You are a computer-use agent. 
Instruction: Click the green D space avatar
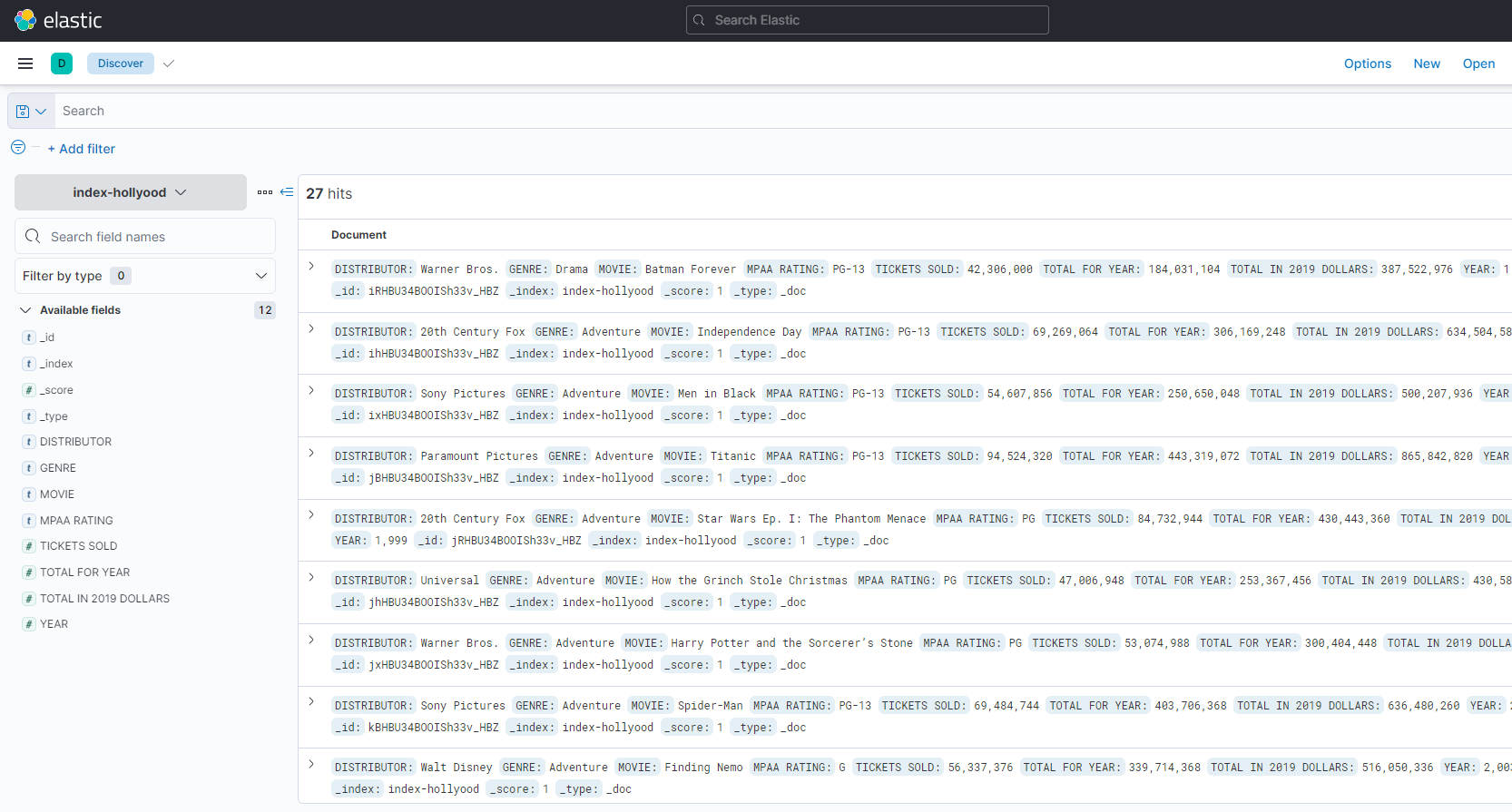(62, 64)
